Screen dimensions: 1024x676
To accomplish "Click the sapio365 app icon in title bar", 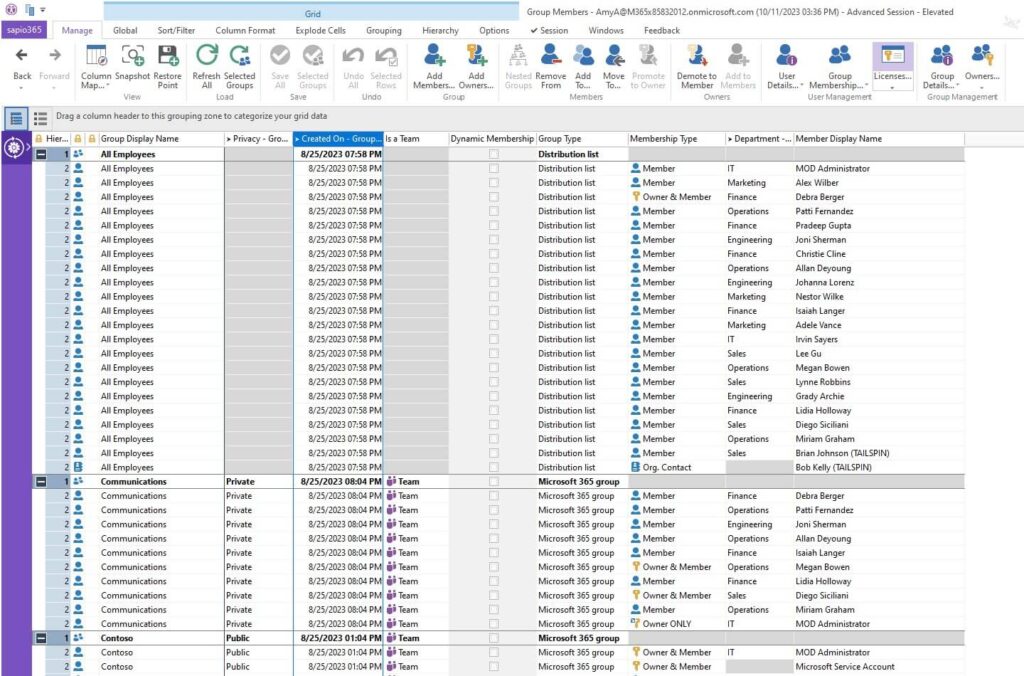I will [11, 10].
